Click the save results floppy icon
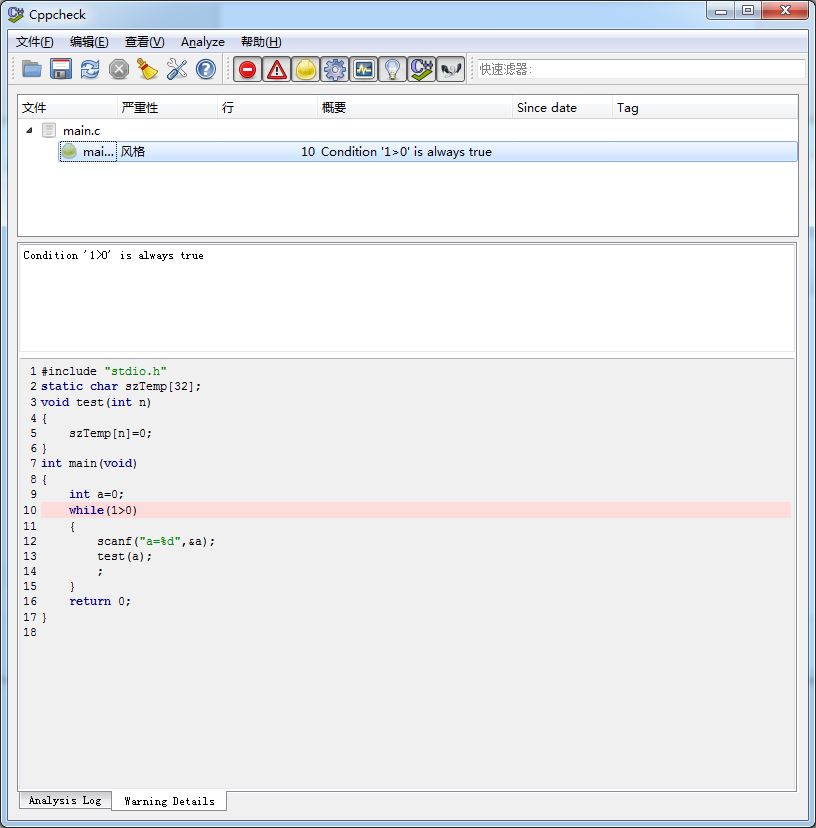 [x=61, y=69]
